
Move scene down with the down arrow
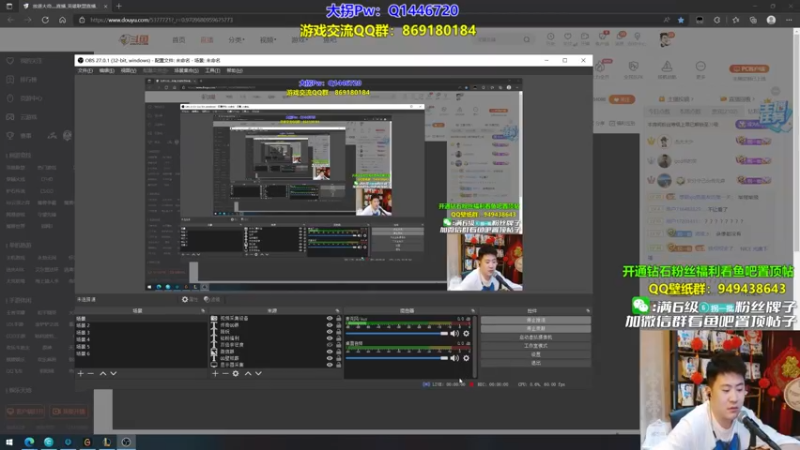(113, 373)
